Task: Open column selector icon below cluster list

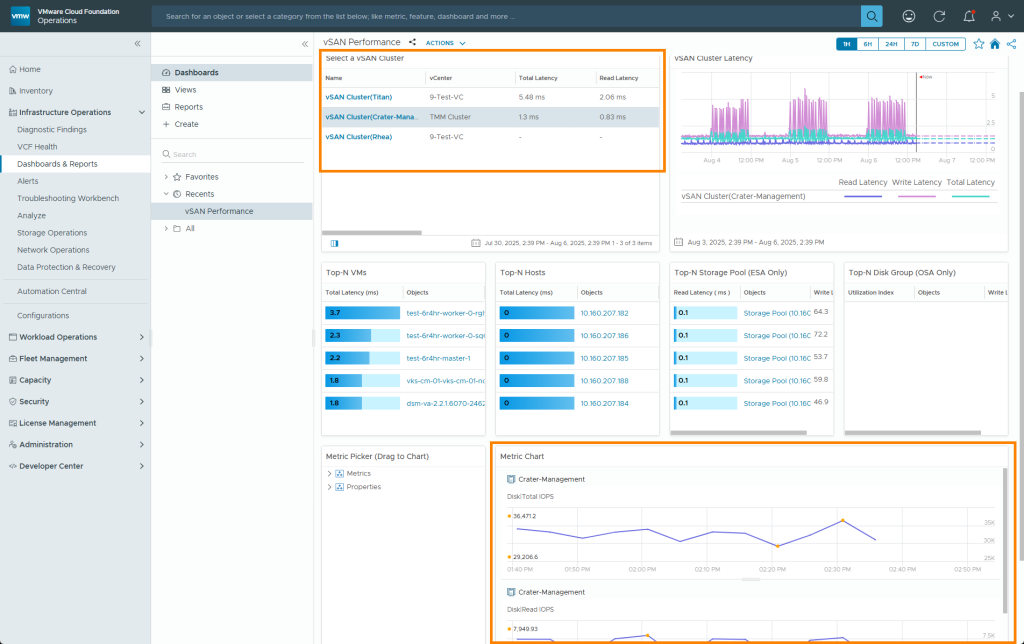Action: 334,242
